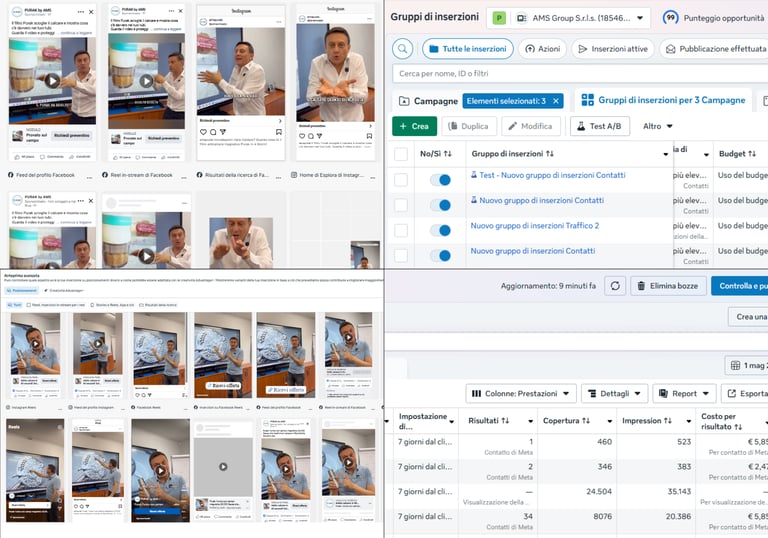Screen dimensions: 768x538
Task: Select checkbox for Test - Nuovo gruppo Contatti row
Action: click(x=401, y=180)
